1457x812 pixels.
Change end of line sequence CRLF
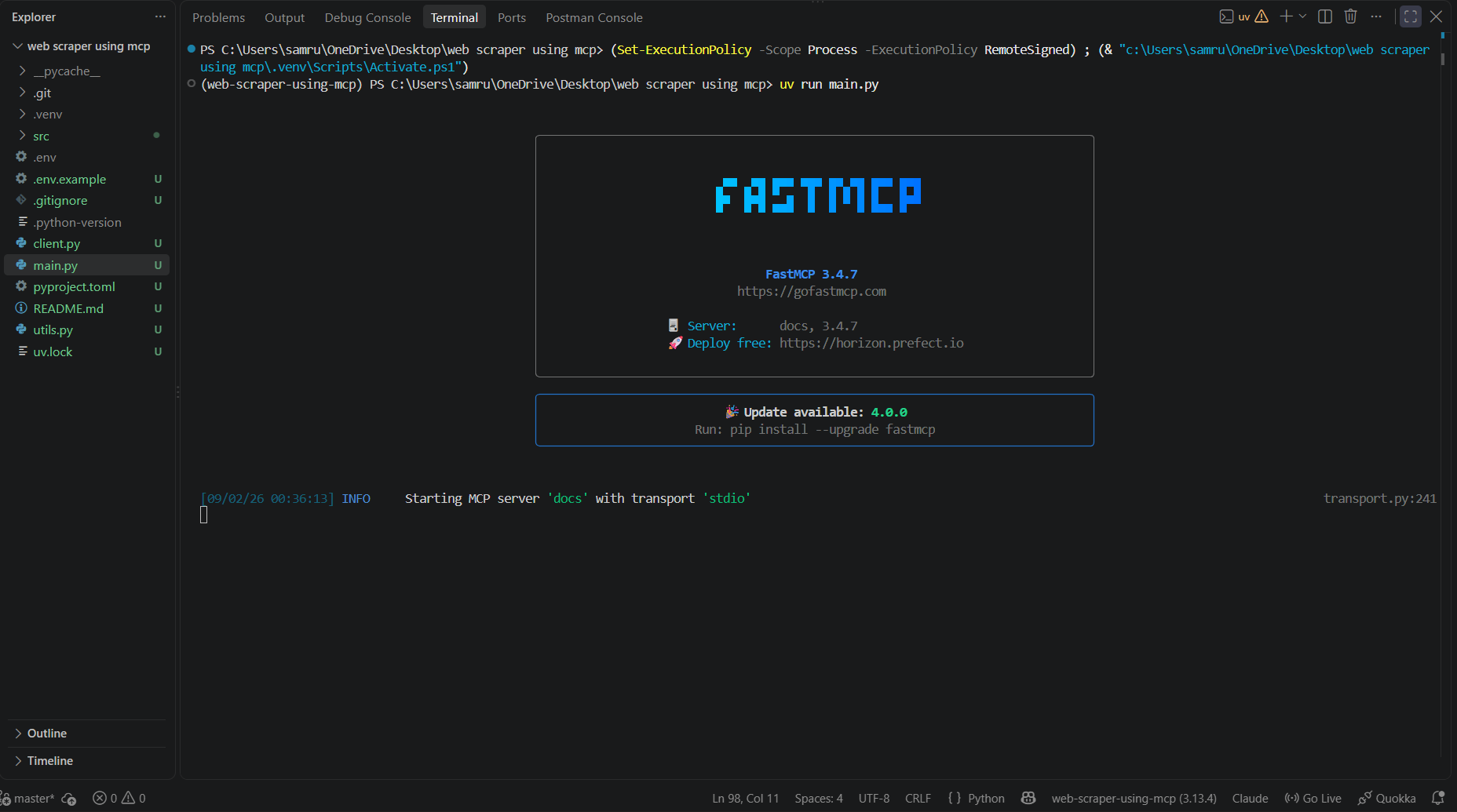click(918, 799)
